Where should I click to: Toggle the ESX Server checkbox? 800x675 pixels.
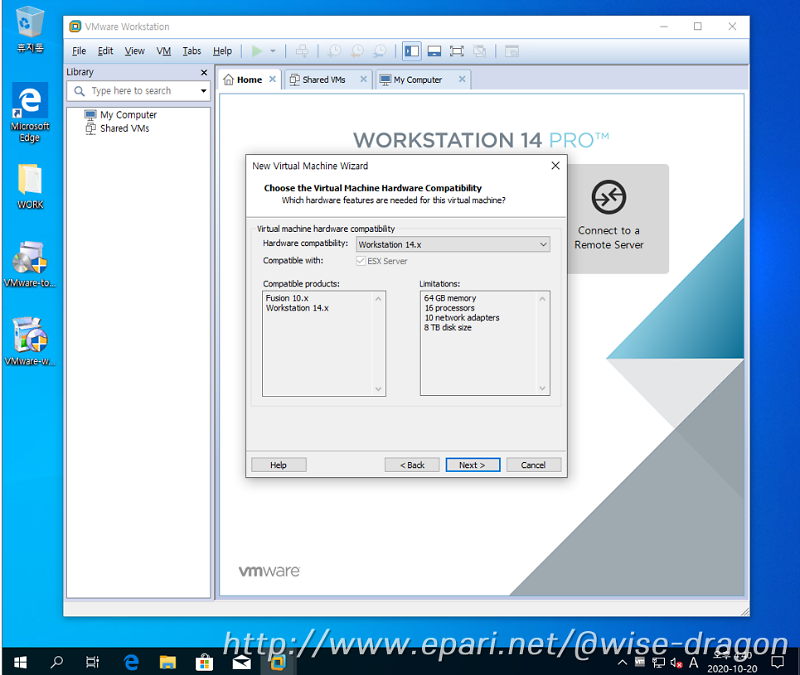(361, 261)
